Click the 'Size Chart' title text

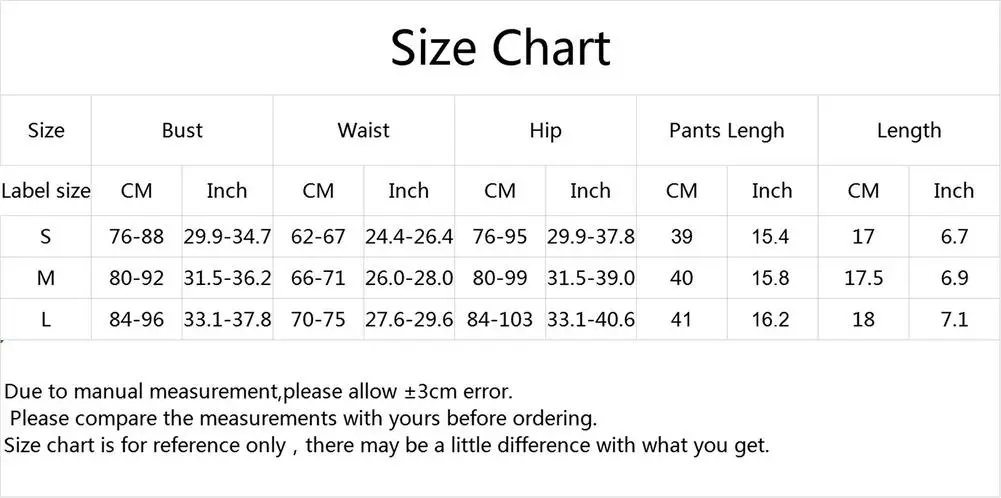pyautogui.click(x=500, y=48)
